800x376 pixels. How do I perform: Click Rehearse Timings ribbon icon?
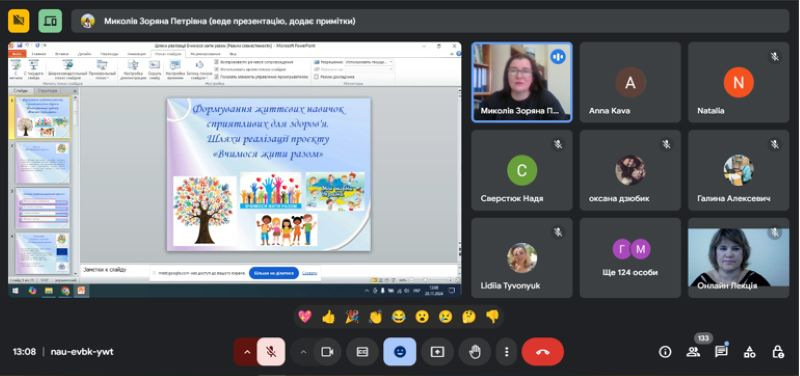pyautogui.click(x=175, y=70)
